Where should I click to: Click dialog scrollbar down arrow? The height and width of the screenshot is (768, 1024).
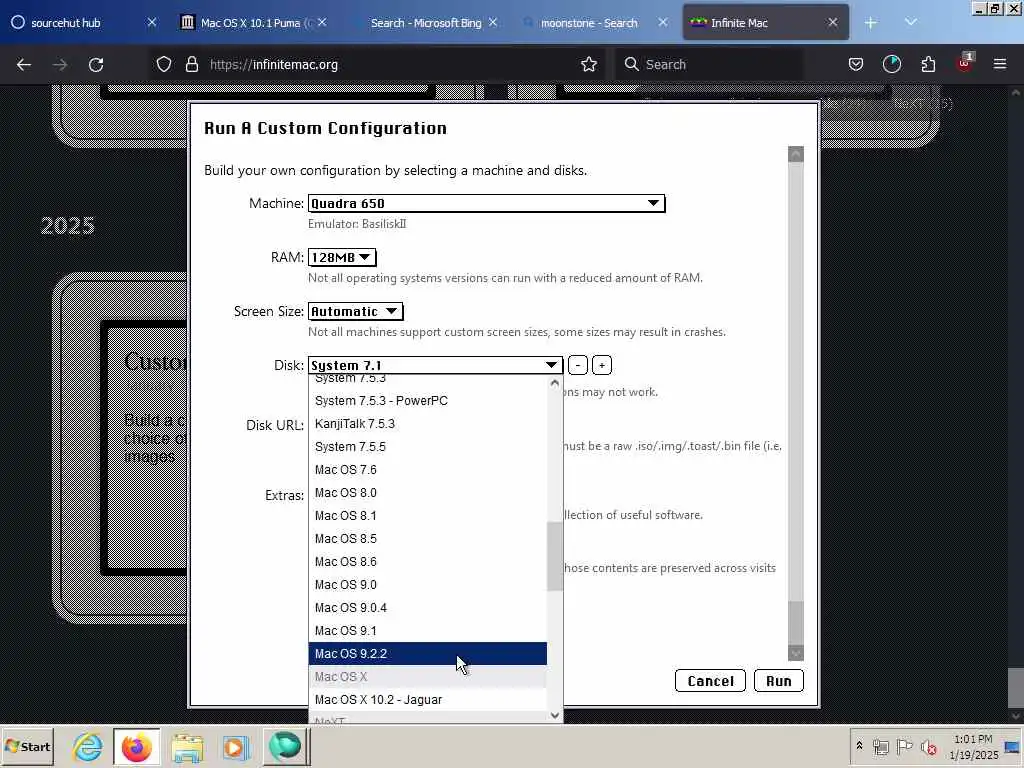click(x=795, y=652)
